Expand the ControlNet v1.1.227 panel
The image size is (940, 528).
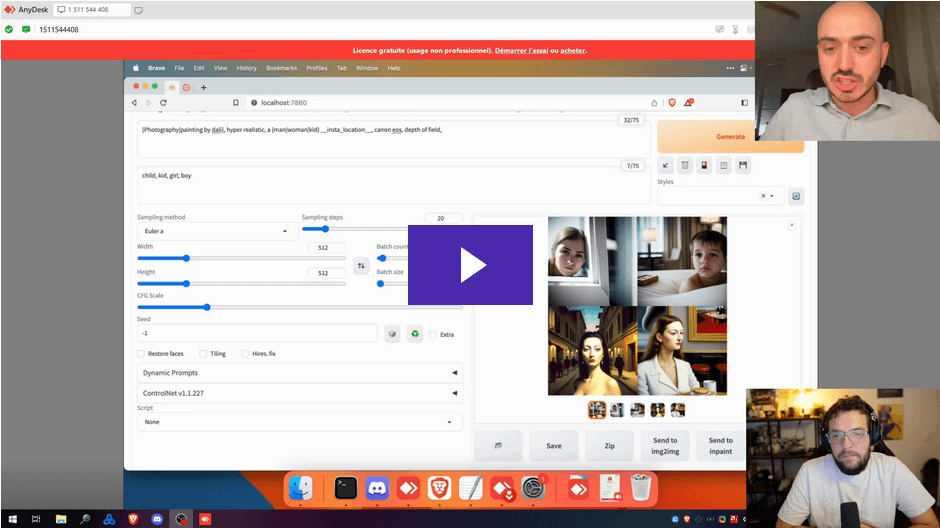tap(300, 393)
